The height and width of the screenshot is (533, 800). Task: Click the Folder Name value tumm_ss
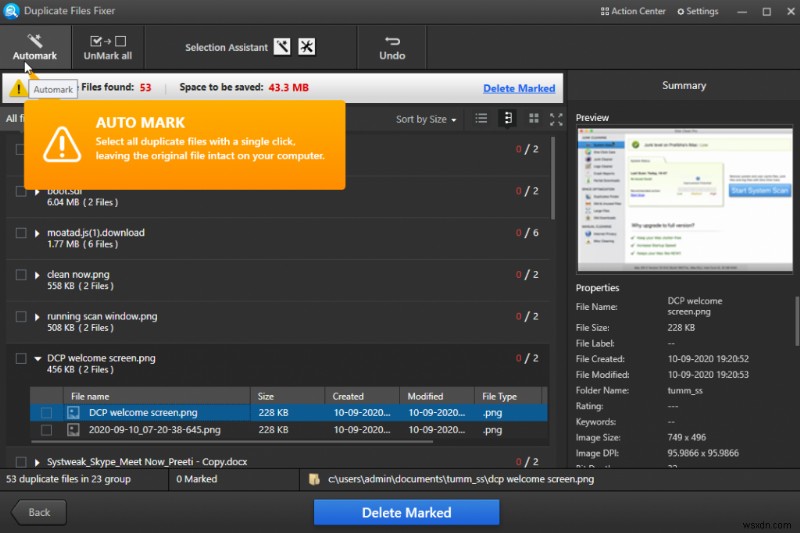[685, 391]
